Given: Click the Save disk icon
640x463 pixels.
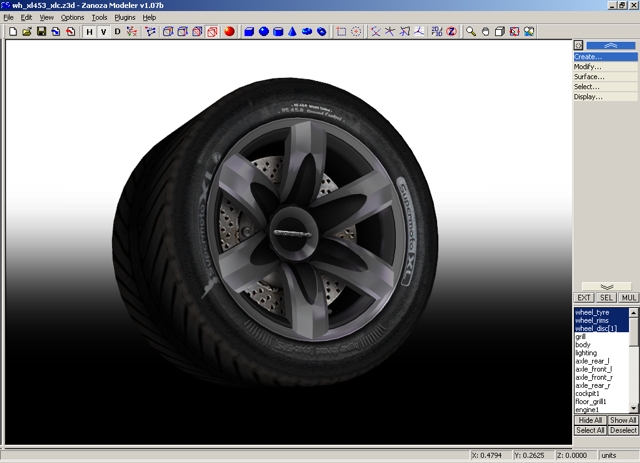Looking at the screenshot, I should [x=41, y=32].
